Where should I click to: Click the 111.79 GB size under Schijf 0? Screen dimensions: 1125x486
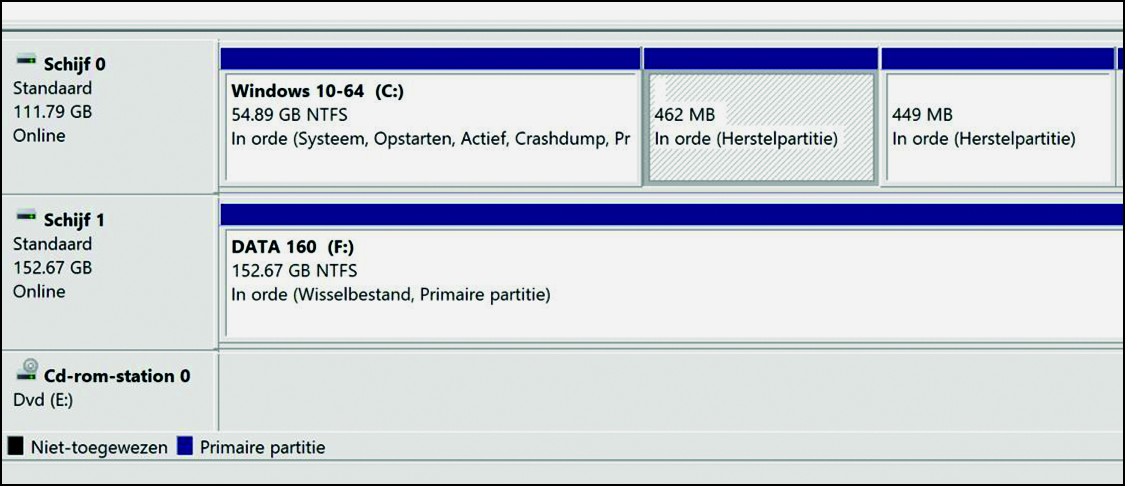53,112
